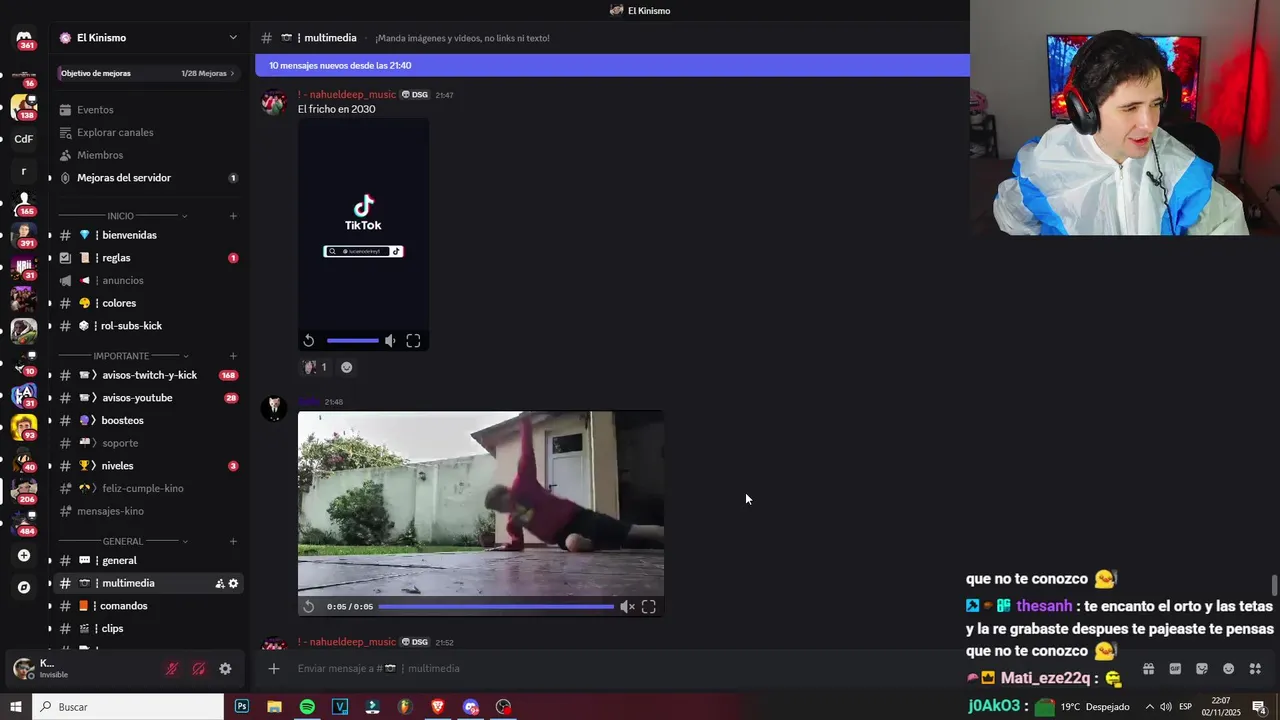The image size is (1280, 720).
Task: Open the niveles channel
Action: click(x=148, y=466)
